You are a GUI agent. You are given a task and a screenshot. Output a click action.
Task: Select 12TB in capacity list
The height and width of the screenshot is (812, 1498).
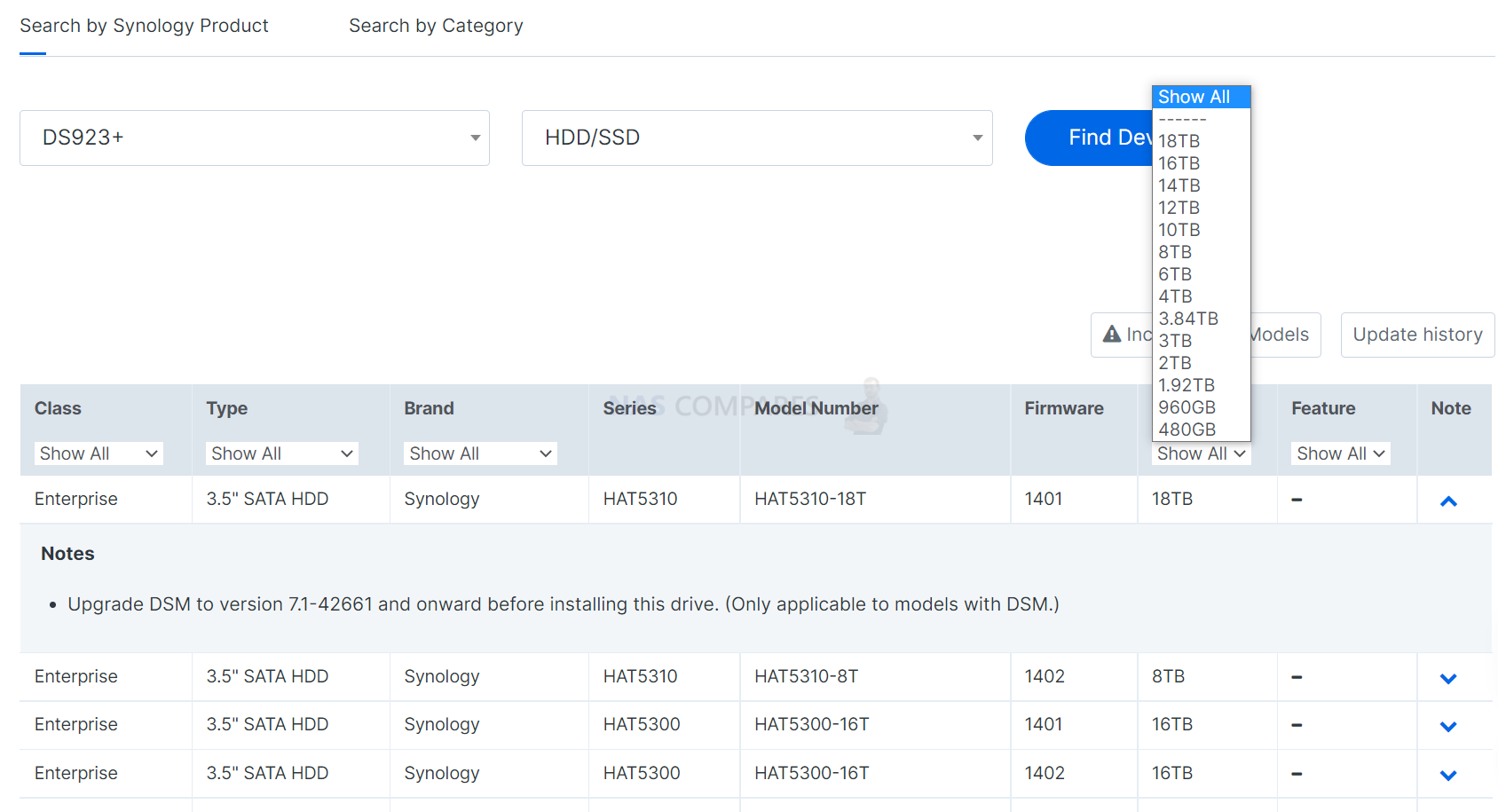tap(1202, 208)
